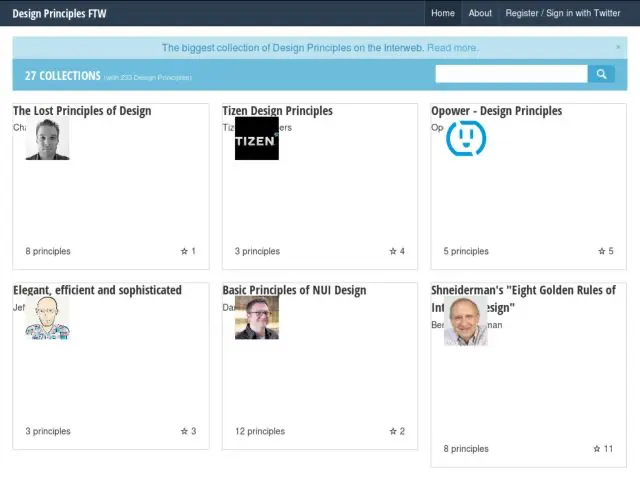Screen dimensions: 640x480
Task: Dismiss the banner with the x icon
Action: tap(618, 47)
